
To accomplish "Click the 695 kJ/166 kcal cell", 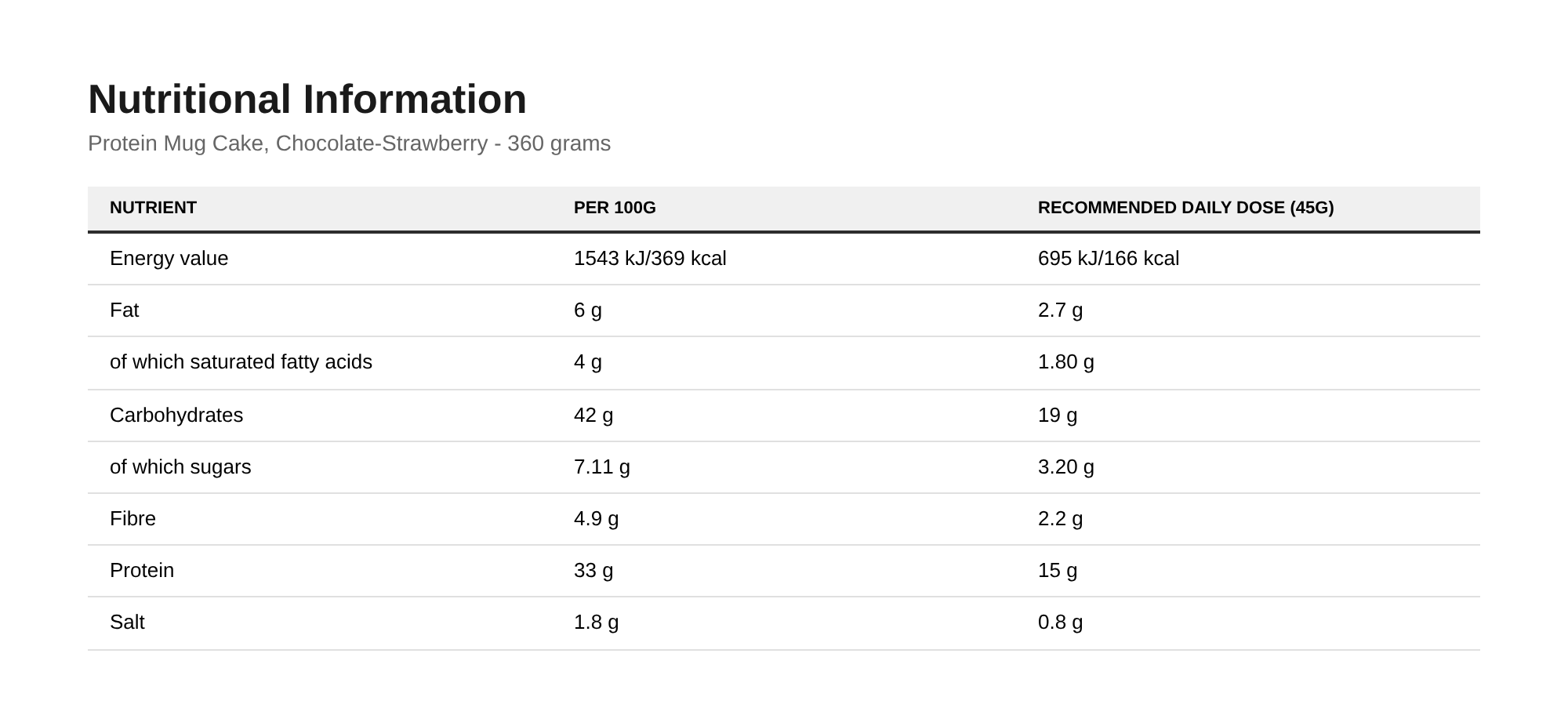I will [1109, 259].
